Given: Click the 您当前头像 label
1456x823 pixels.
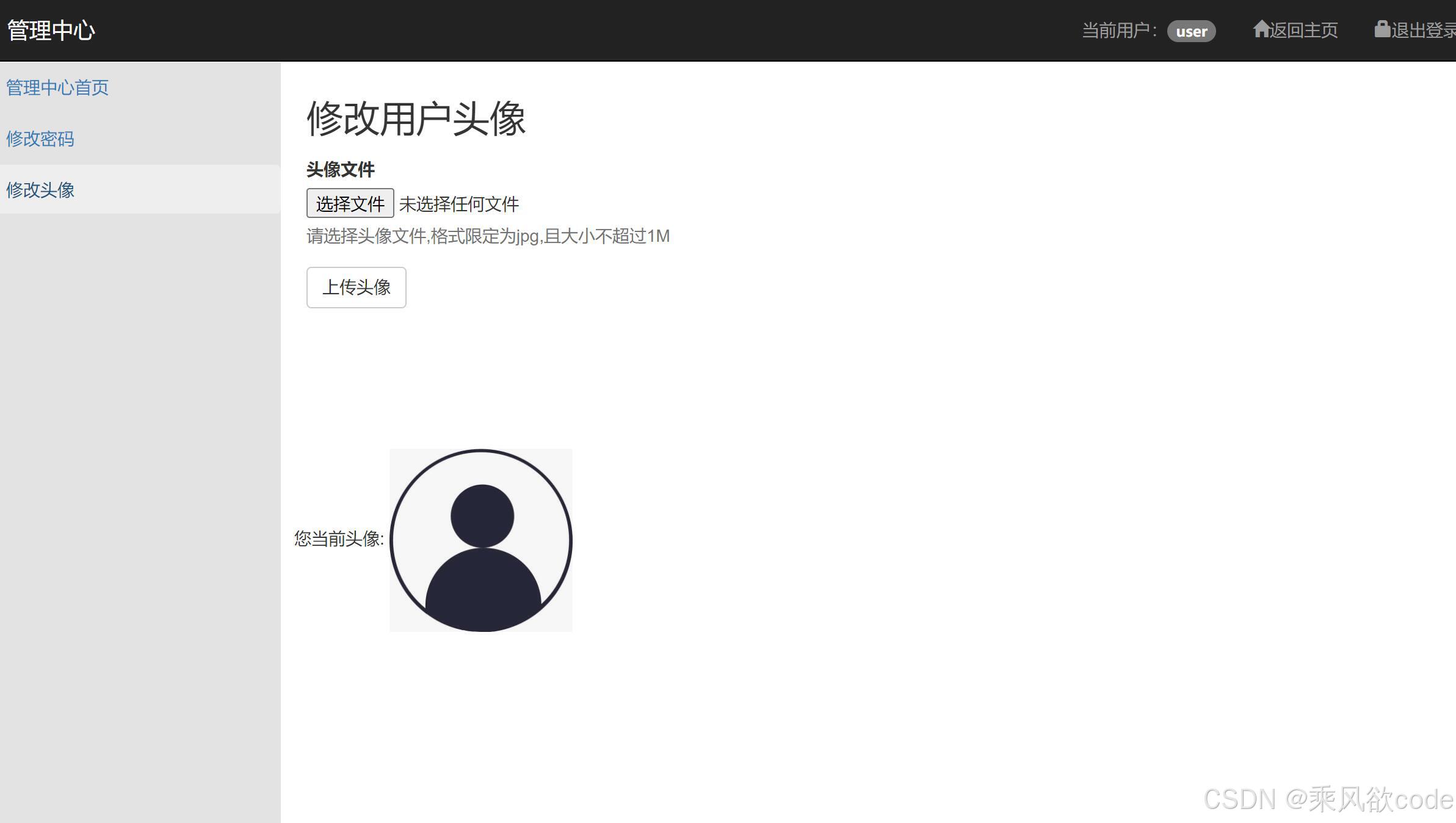Looking at the screenshot, I should coord(339,538).
